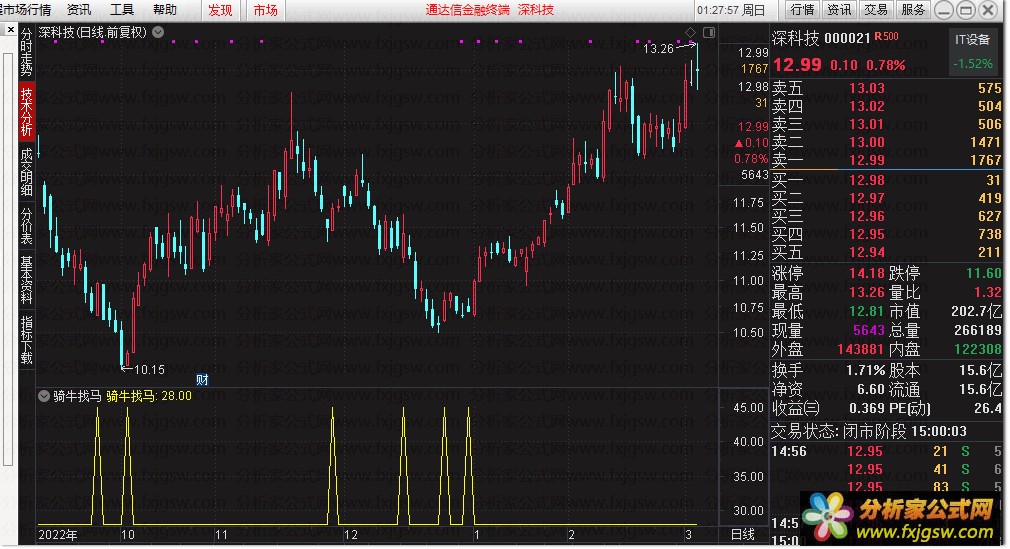
Task: Click the 交易状态 status line
Action: click(869, 431)
